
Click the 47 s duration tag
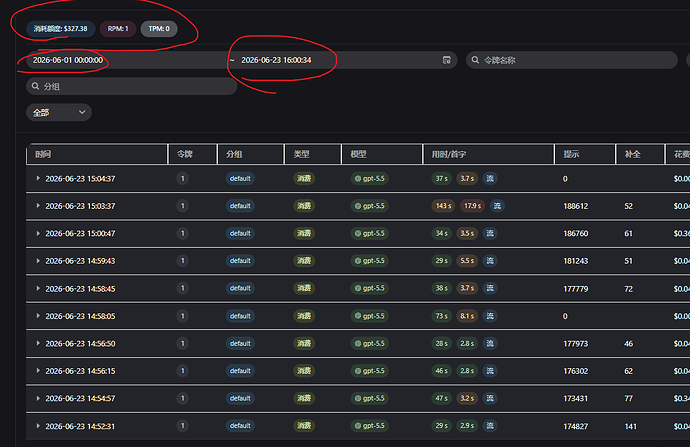(x=441, y=398)
